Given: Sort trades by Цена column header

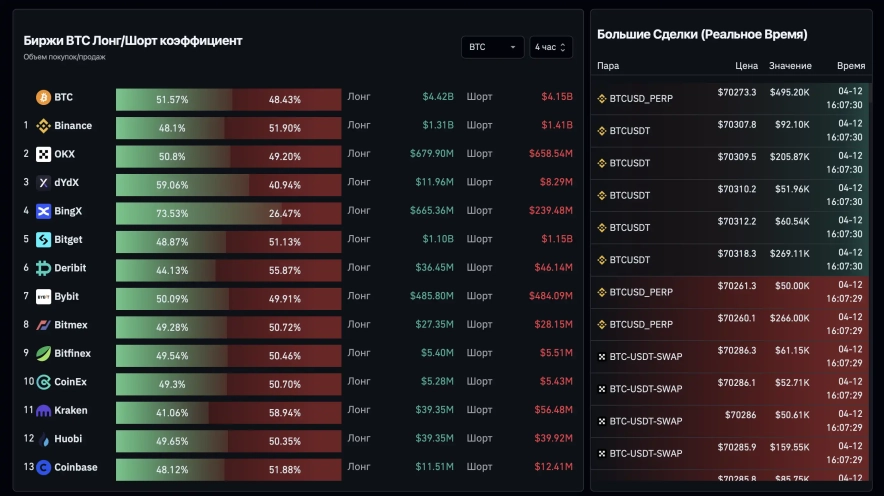Looking at the screenshot, I should point(746,66).
